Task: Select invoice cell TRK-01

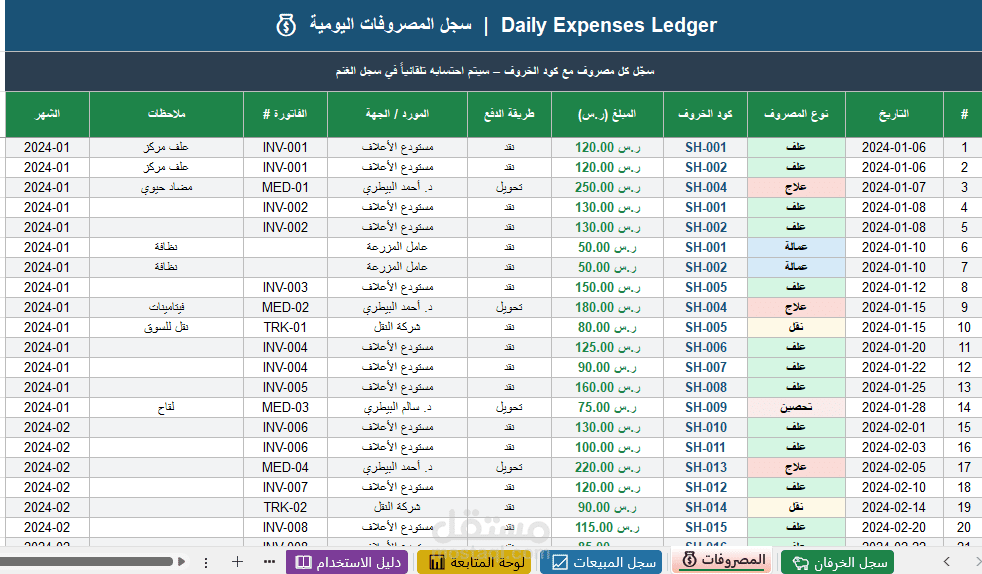Action: [285, 327]
